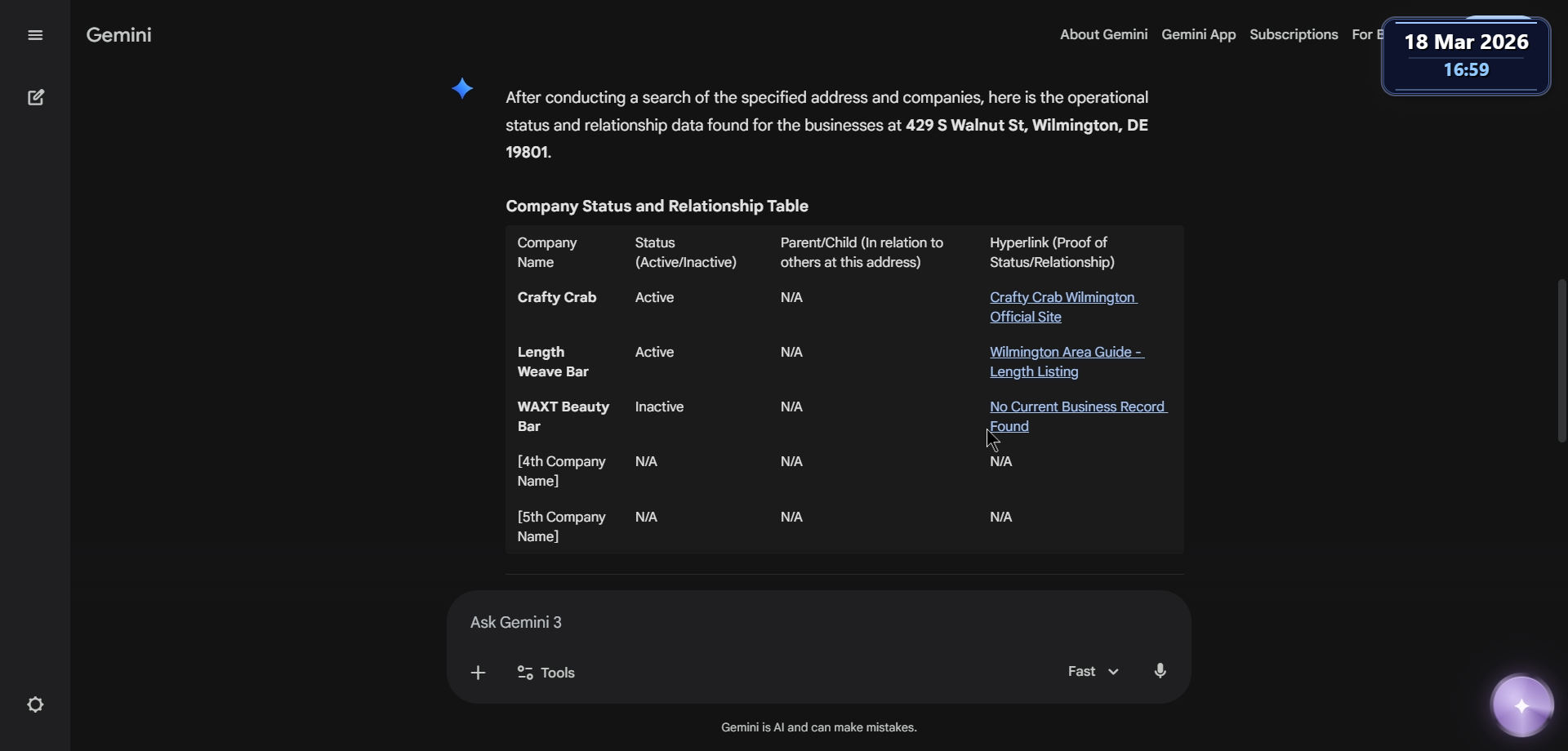This screenshot has width=1568, height=751.
Task: Open the Subscriptions menu item
Action: pyautogui.click(x=1294, y=34)
